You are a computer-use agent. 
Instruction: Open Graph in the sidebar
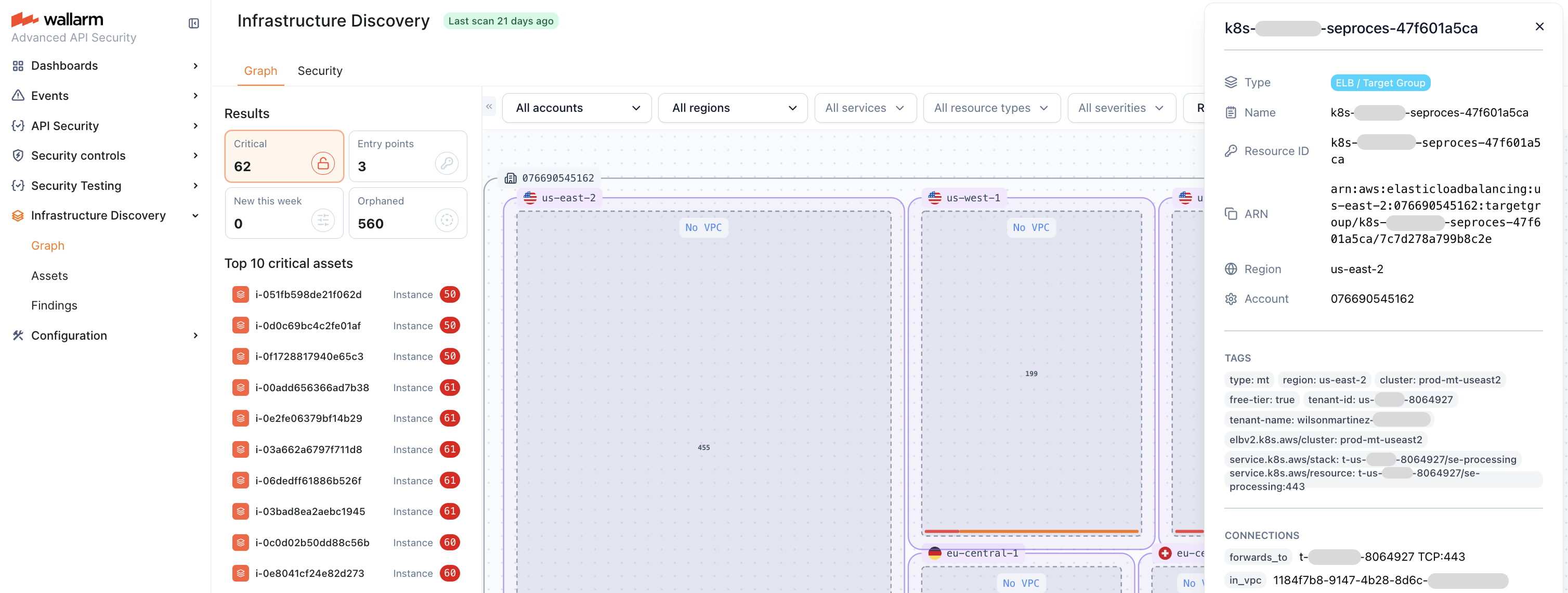48,246
